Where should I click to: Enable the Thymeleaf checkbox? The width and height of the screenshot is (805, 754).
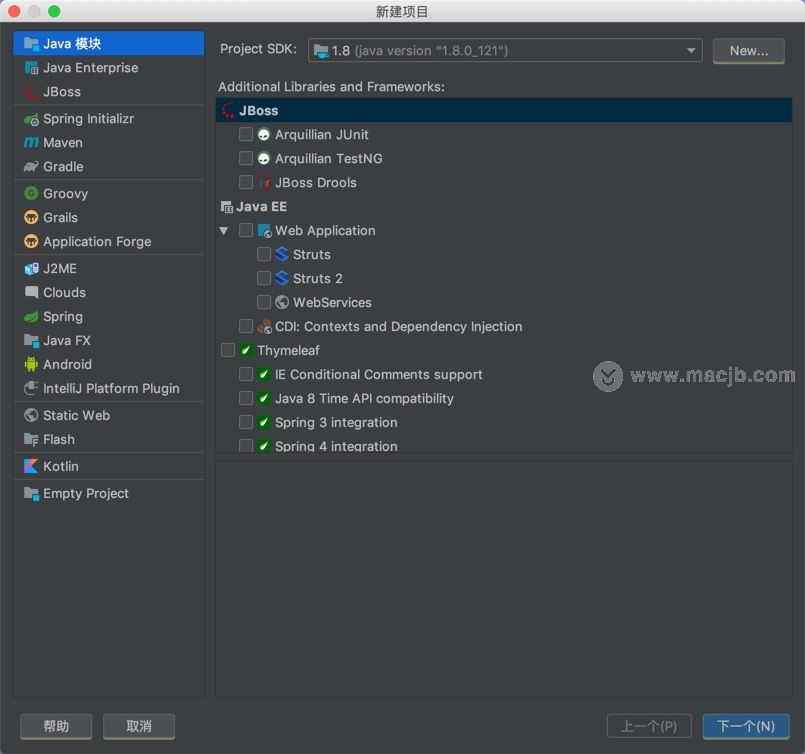point(228,350)
